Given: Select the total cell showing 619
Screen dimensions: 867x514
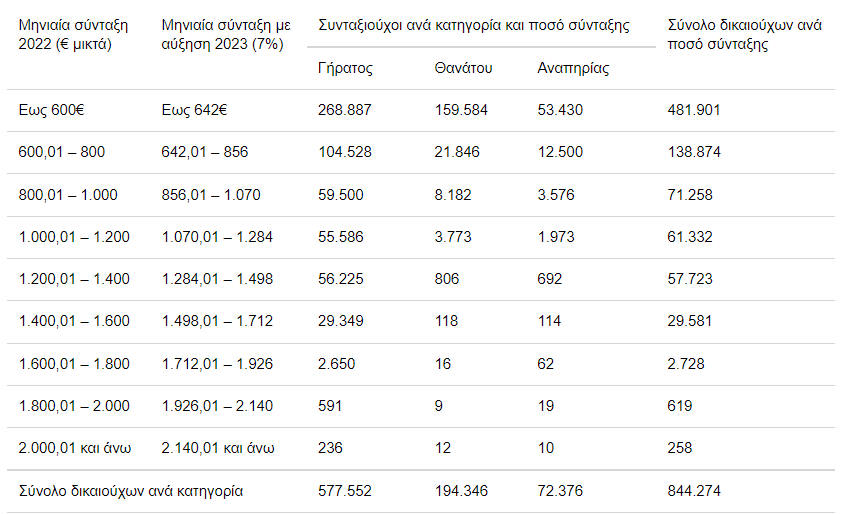Looking at the screenshot, I should coord(680,406).
